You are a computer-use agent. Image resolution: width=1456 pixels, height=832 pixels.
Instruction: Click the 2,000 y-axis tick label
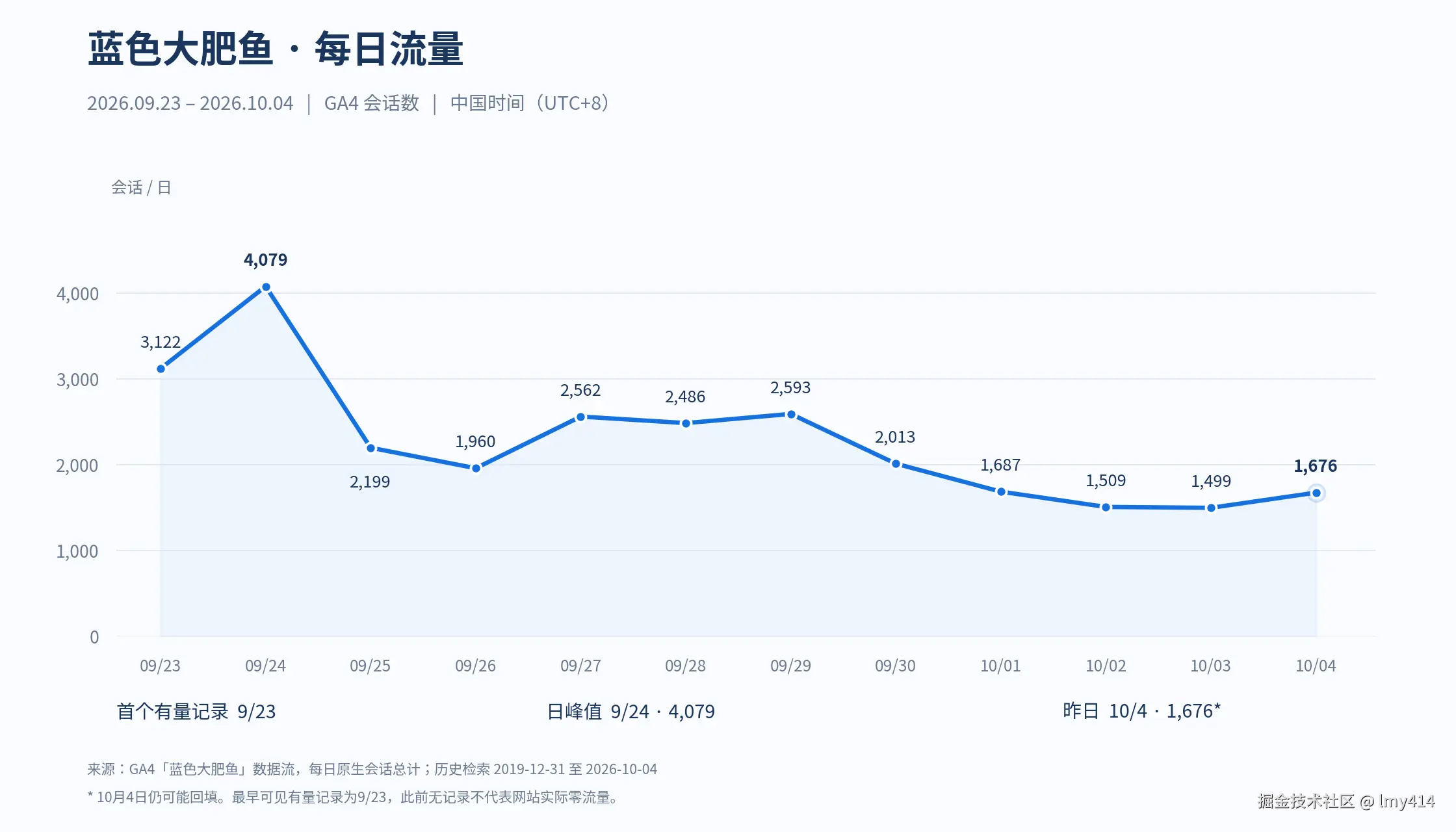pyautogui.click(x=77, y=465)
